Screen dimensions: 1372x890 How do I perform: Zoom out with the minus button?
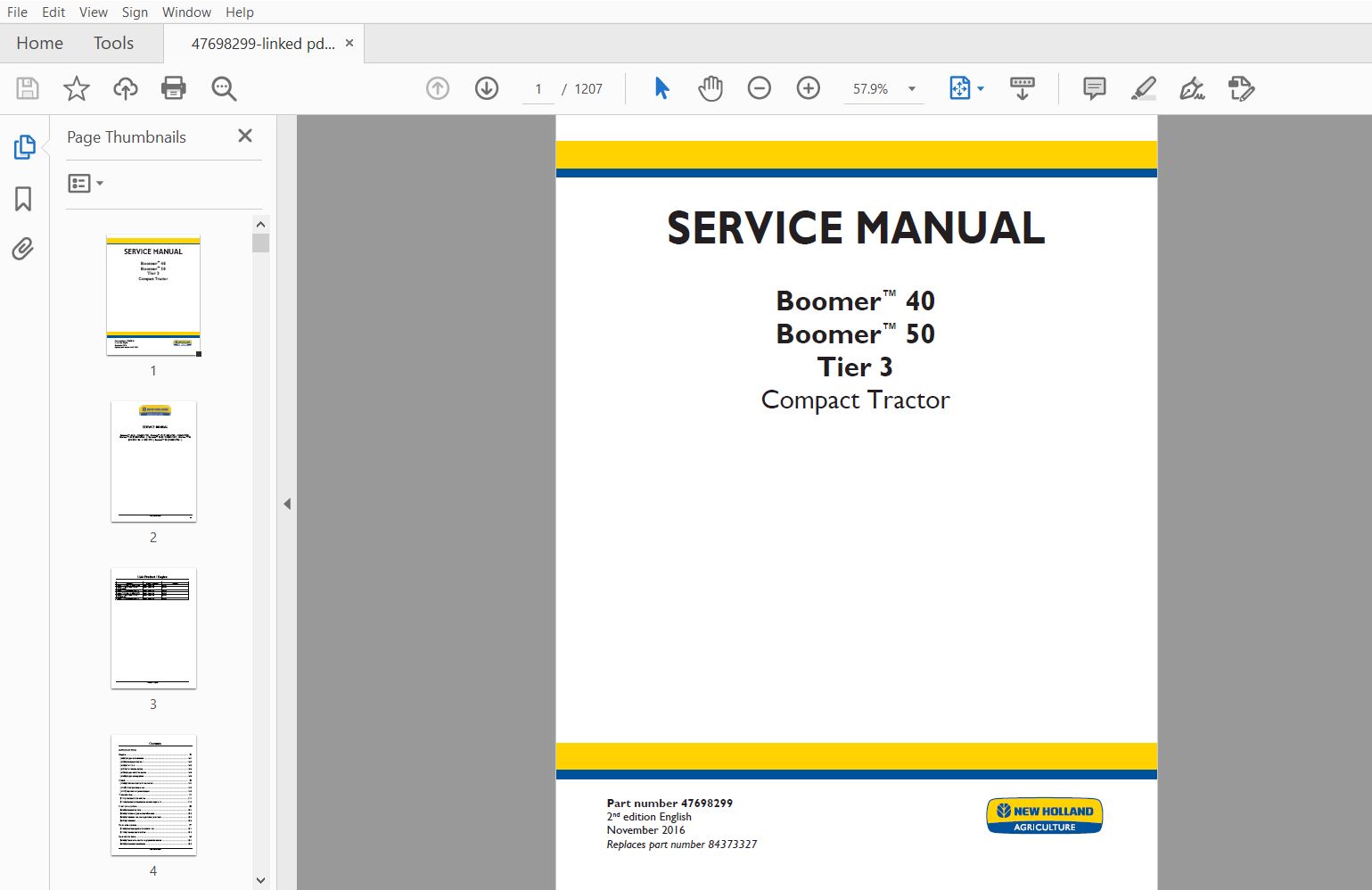click(760, 88)
